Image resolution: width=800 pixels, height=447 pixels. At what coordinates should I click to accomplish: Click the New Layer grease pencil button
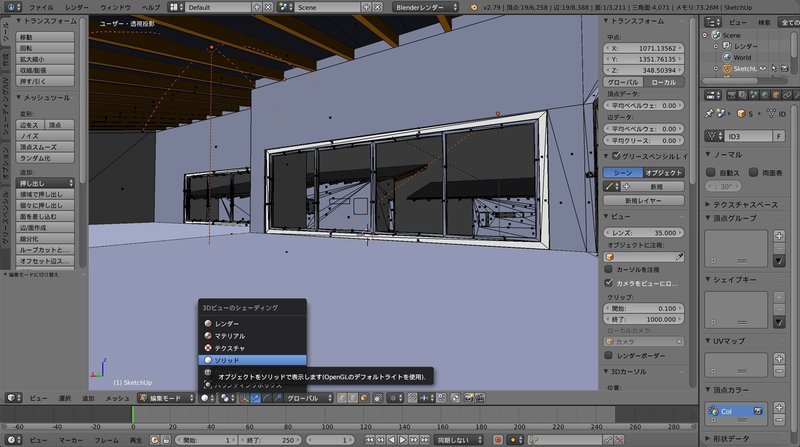pyautogui.click(x=644, y=201)
